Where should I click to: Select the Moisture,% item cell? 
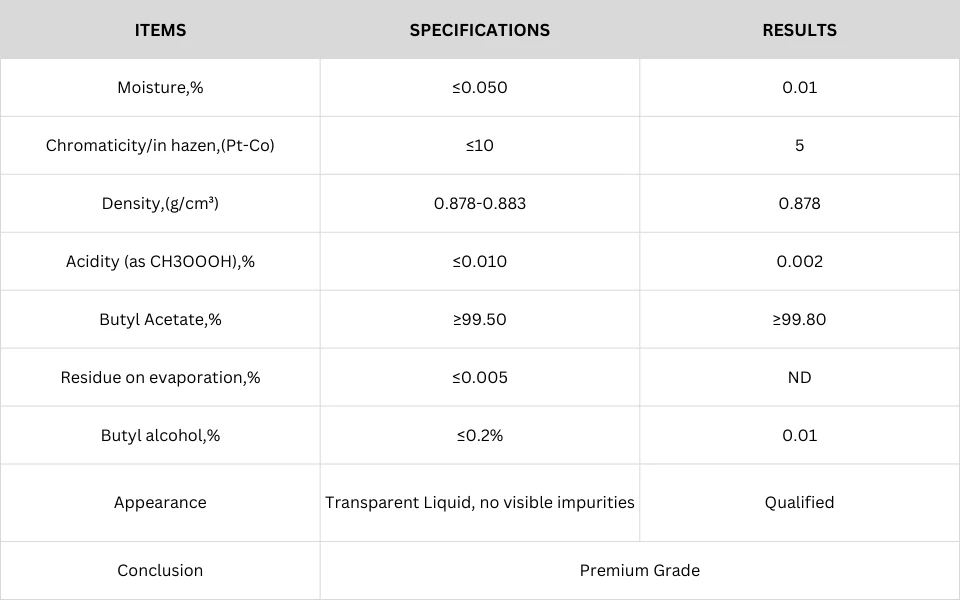[x=160, y=88]
